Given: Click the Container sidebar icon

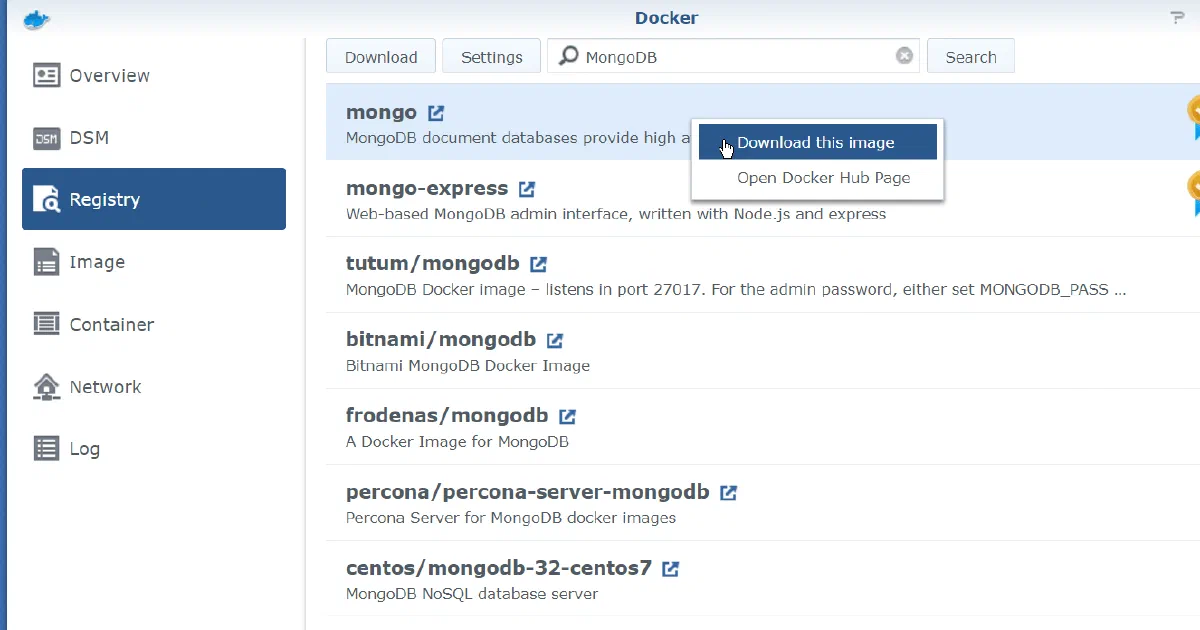Looking at the screenshot, I should [x=46, y=324].
